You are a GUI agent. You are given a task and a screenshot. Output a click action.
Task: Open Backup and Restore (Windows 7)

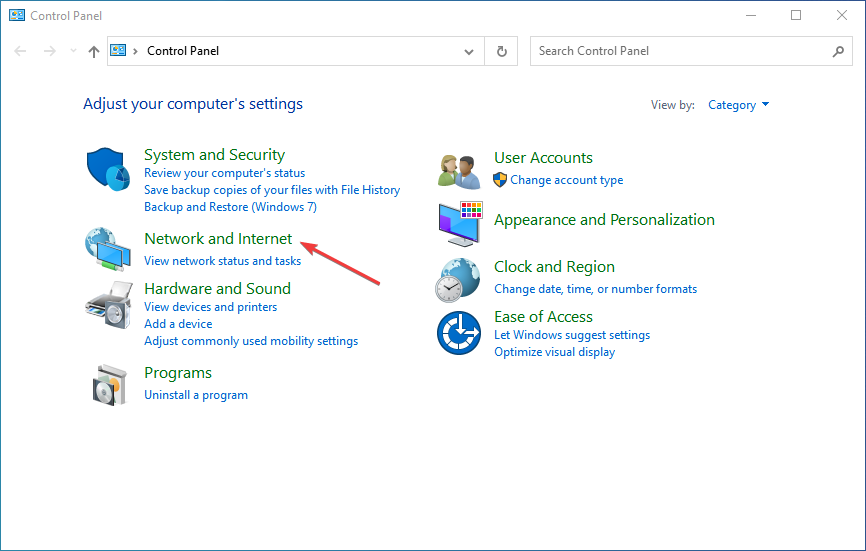pyautogui.click(x=230, y=207)
